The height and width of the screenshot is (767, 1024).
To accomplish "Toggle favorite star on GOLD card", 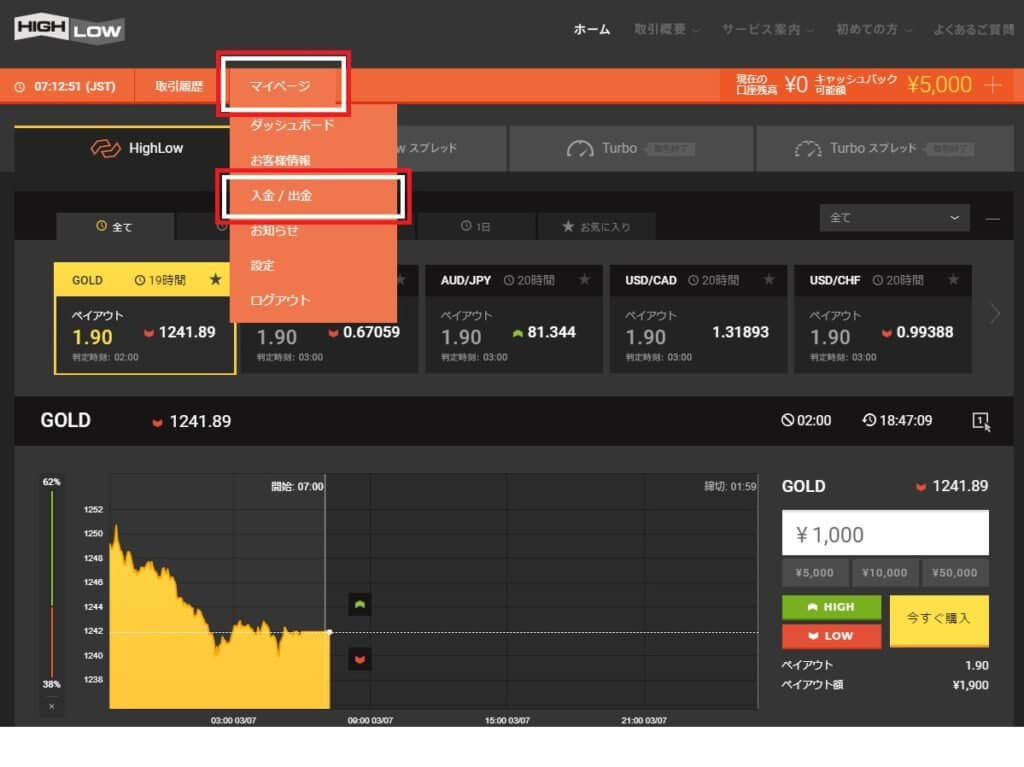I will tap(216, 280).
